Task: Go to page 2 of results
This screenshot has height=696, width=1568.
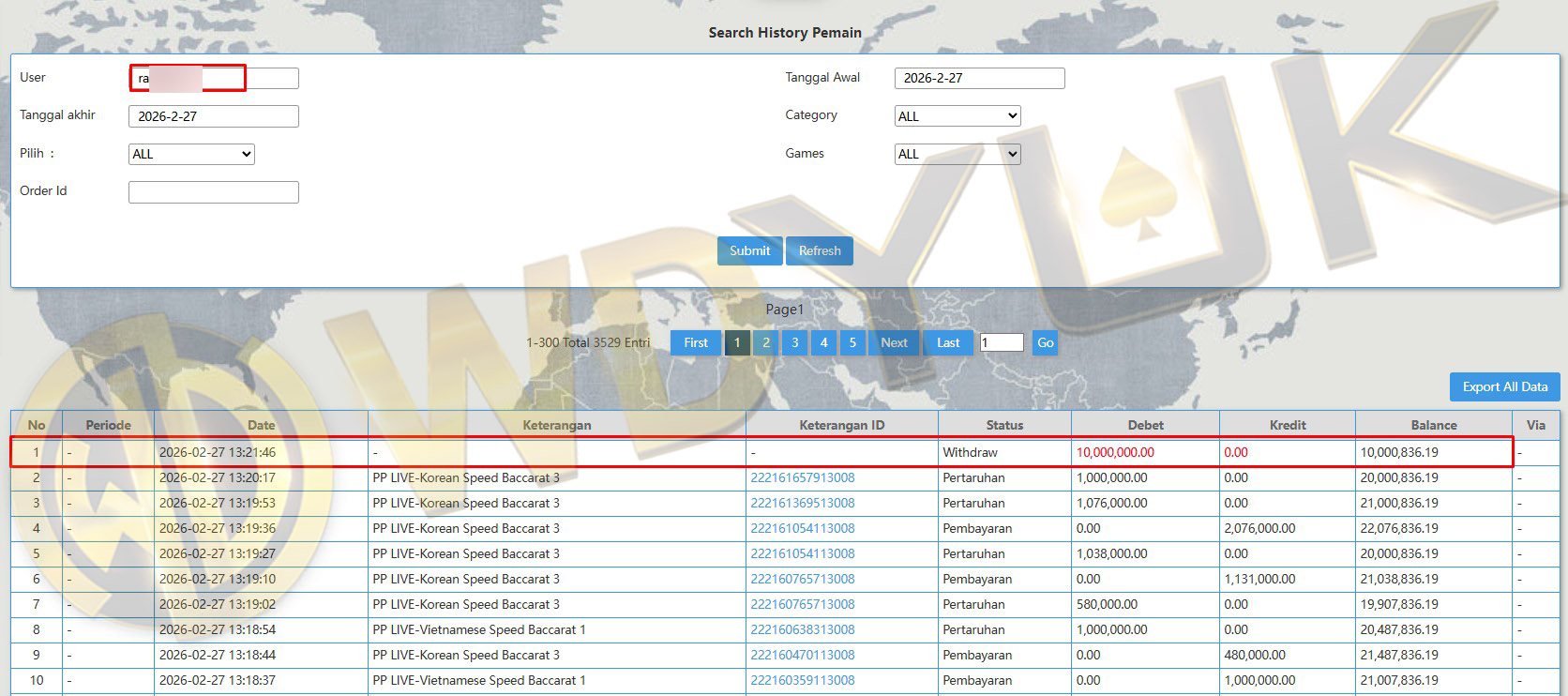Action: [766, 342]
